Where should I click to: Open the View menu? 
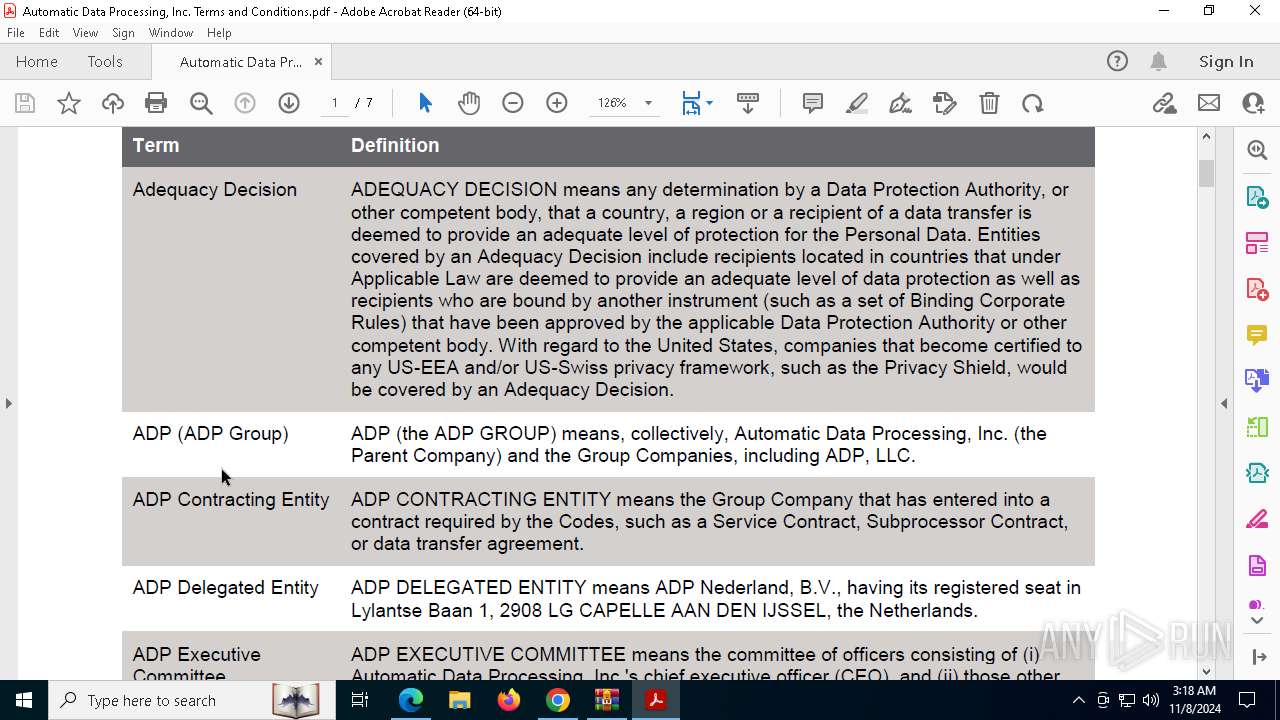pyautogui.click(x=86, y=33)
